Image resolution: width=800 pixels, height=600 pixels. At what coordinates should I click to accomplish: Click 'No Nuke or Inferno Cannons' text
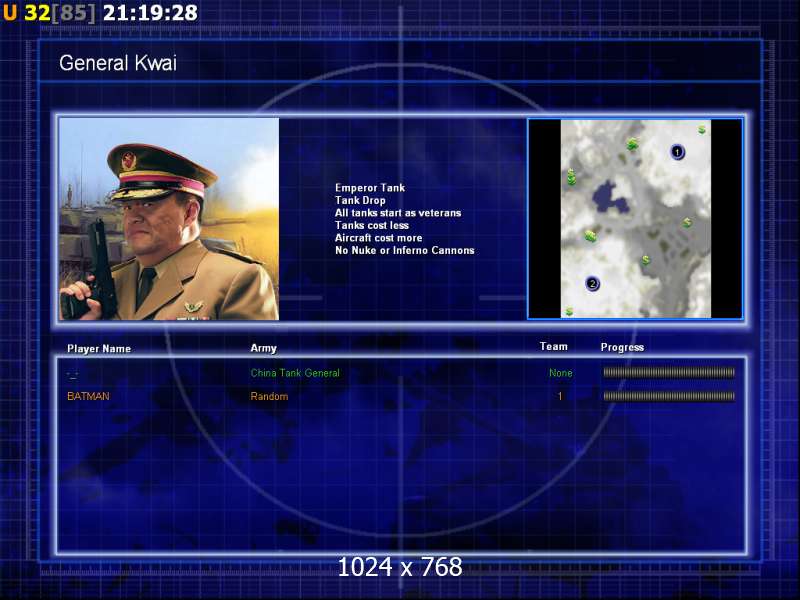405,251
